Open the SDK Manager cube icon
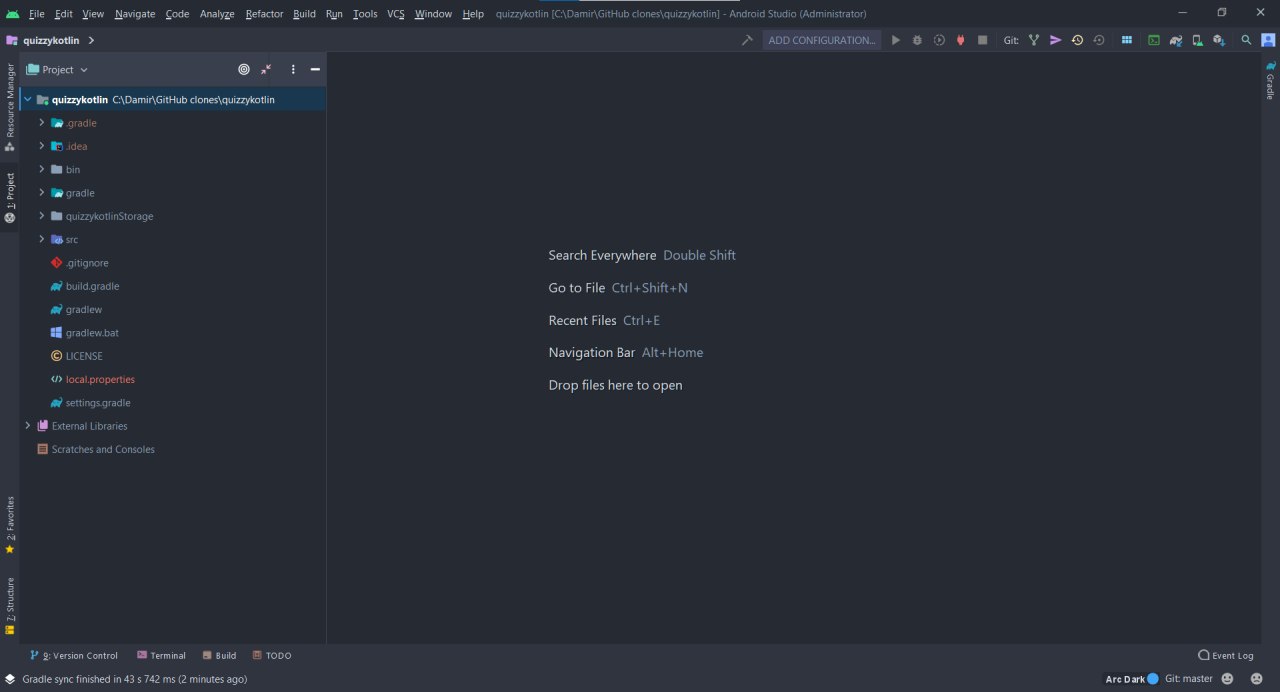The image size is (1280, 692). (x=1219, y=40)
